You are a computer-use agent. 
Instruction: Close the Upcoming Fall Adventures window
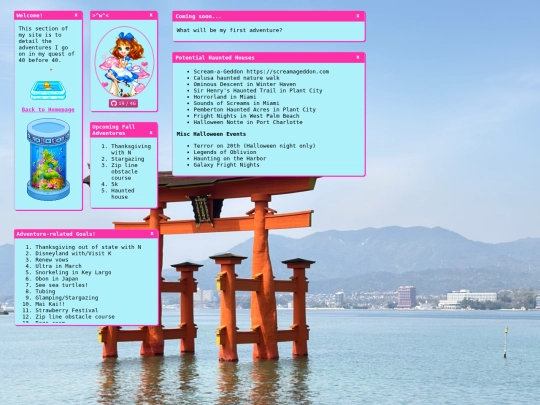pos(151,133)
